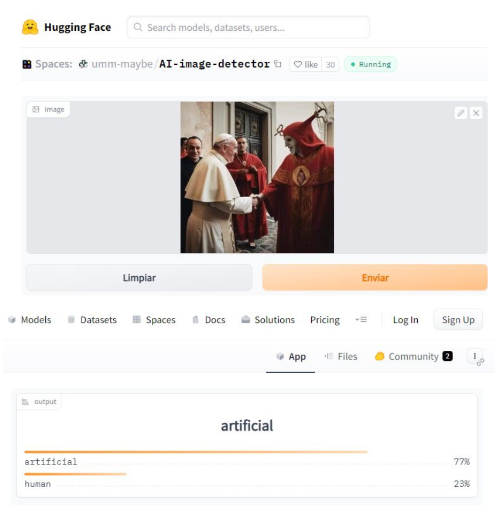Open the three-dot options menu
495x523 pixels.
click(474, 356)
